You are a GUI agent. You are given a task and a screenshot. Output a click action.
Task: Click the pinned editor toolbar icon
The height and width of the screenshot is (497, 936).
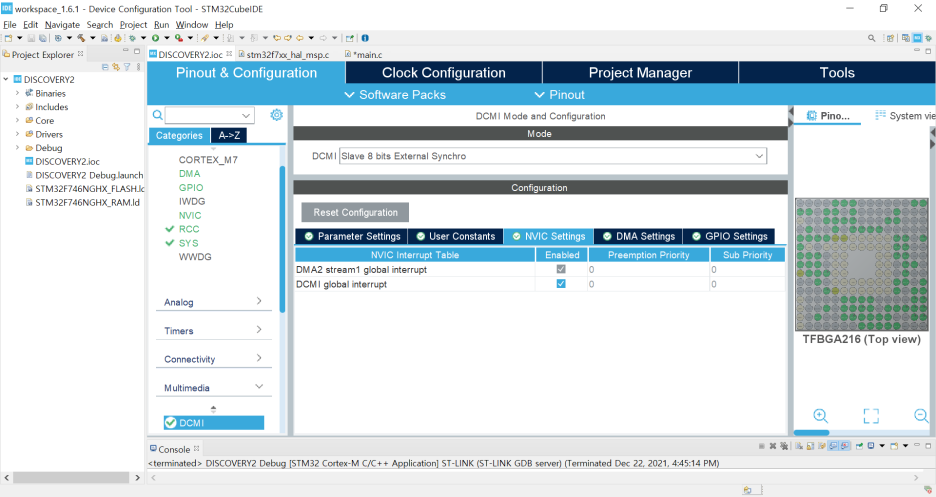pyautogui.click(x=350, y=38)
